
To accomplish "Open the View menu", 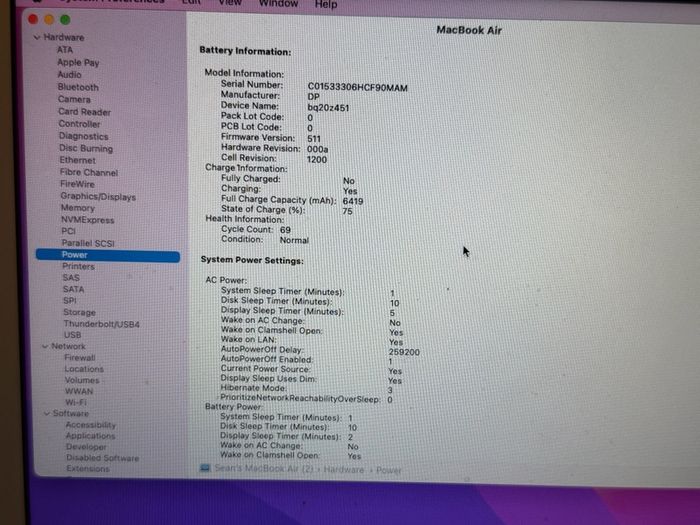I will (230, 3).
